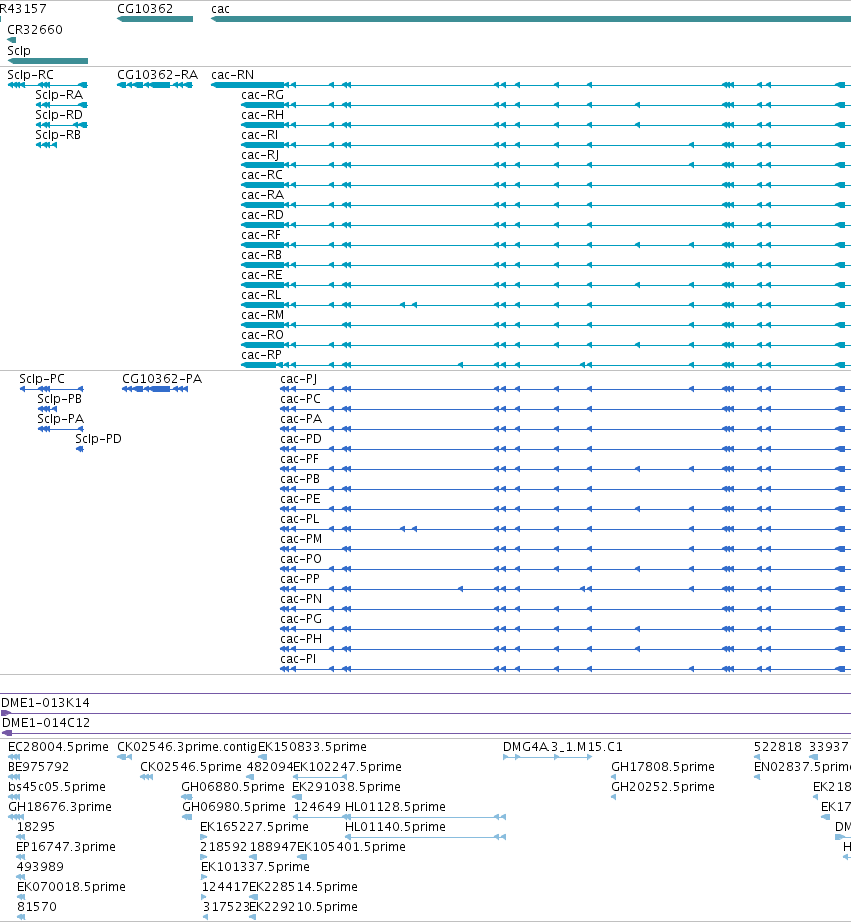Screen dimensions: 851x922
Task: Click the CG10362-RA transcript label
Action: [158, 75]
